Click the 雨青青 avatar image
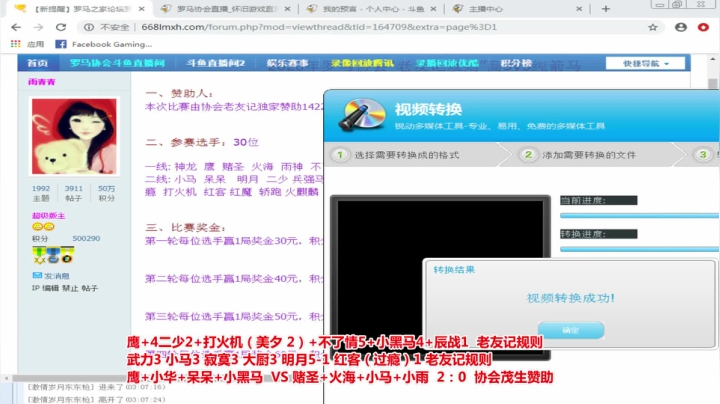This screenshot has width=720, height=404. coord(74,136)
